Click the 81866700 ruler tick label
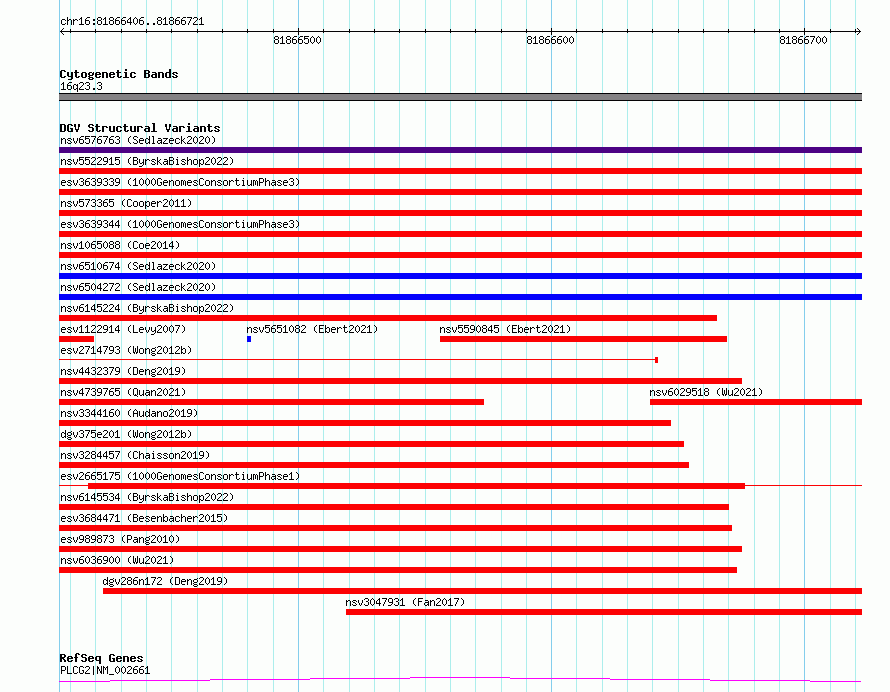This screenshot has width=890, height=692. 803,40
